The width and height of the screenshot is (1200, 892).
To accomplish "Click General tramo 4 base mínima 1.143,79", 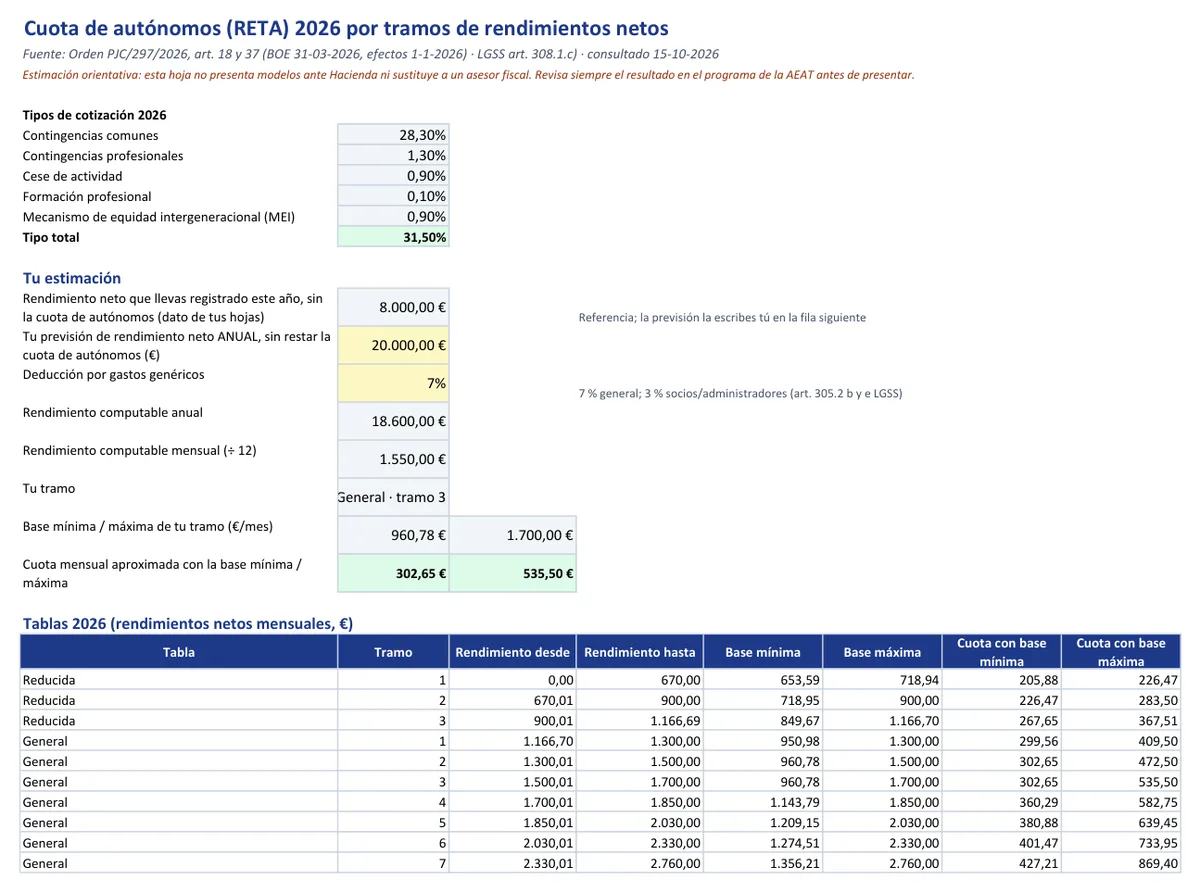I will tap(763, 802).
